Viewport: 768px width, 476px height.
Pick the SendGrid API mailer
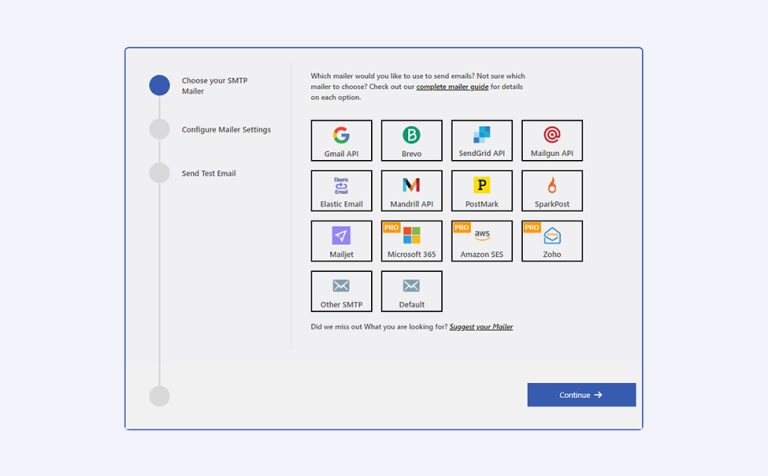482,141
